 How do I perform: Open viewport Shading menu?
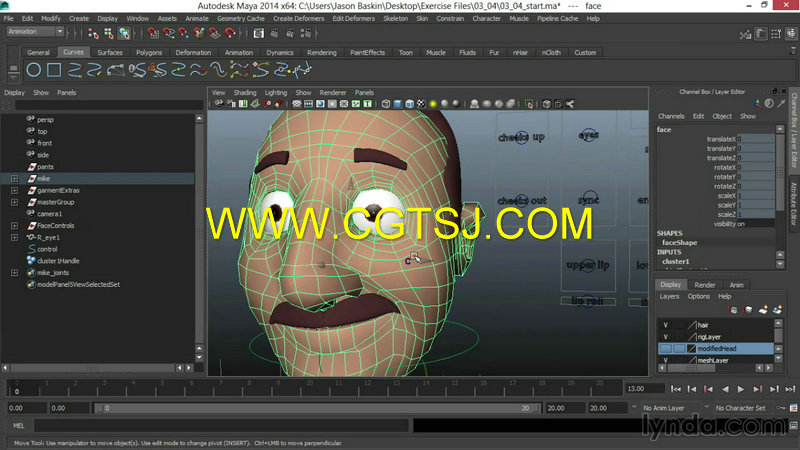tap(245, 93)
